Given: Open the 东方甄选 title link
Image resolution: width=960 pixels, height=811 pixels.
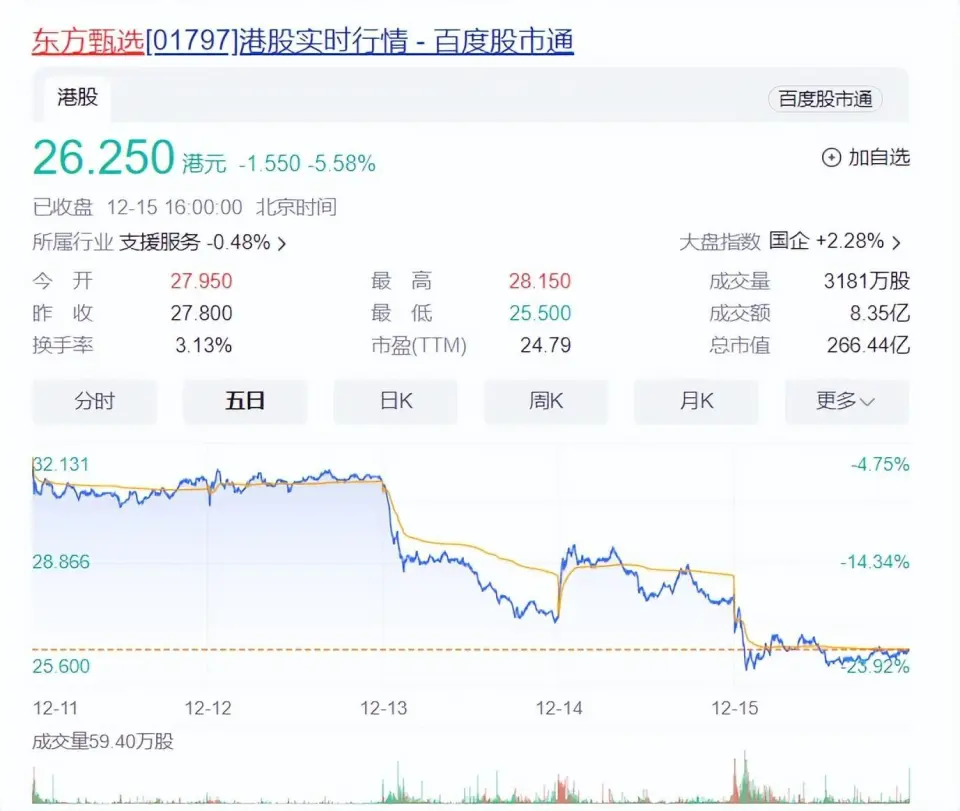Looking at the screenshot, I should pos(88,41).
